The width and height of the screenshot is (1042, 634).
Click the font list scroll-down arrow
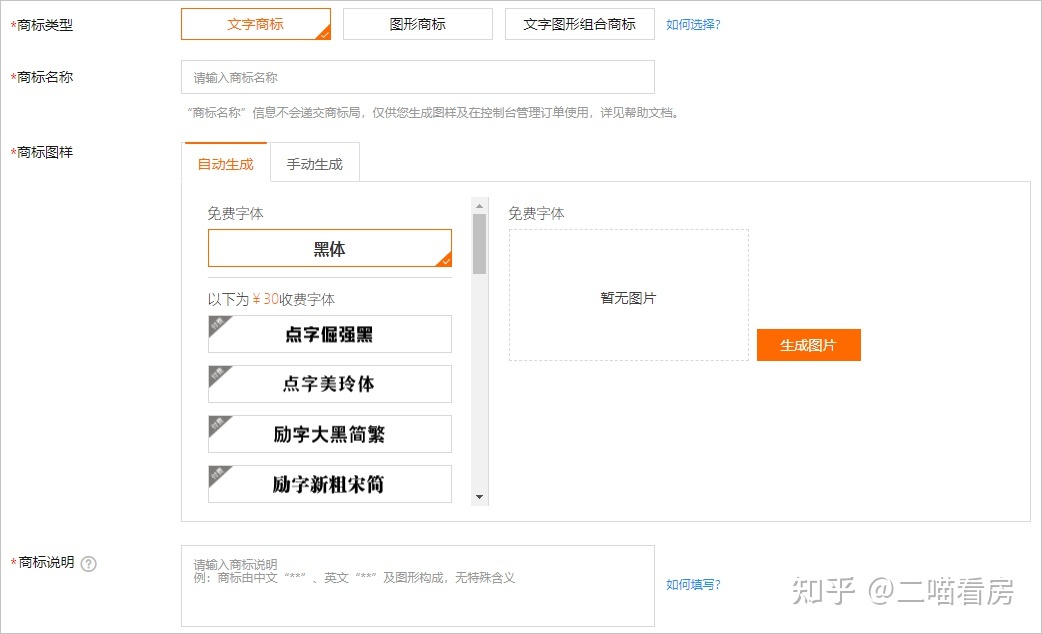click(x=480, y=497)
